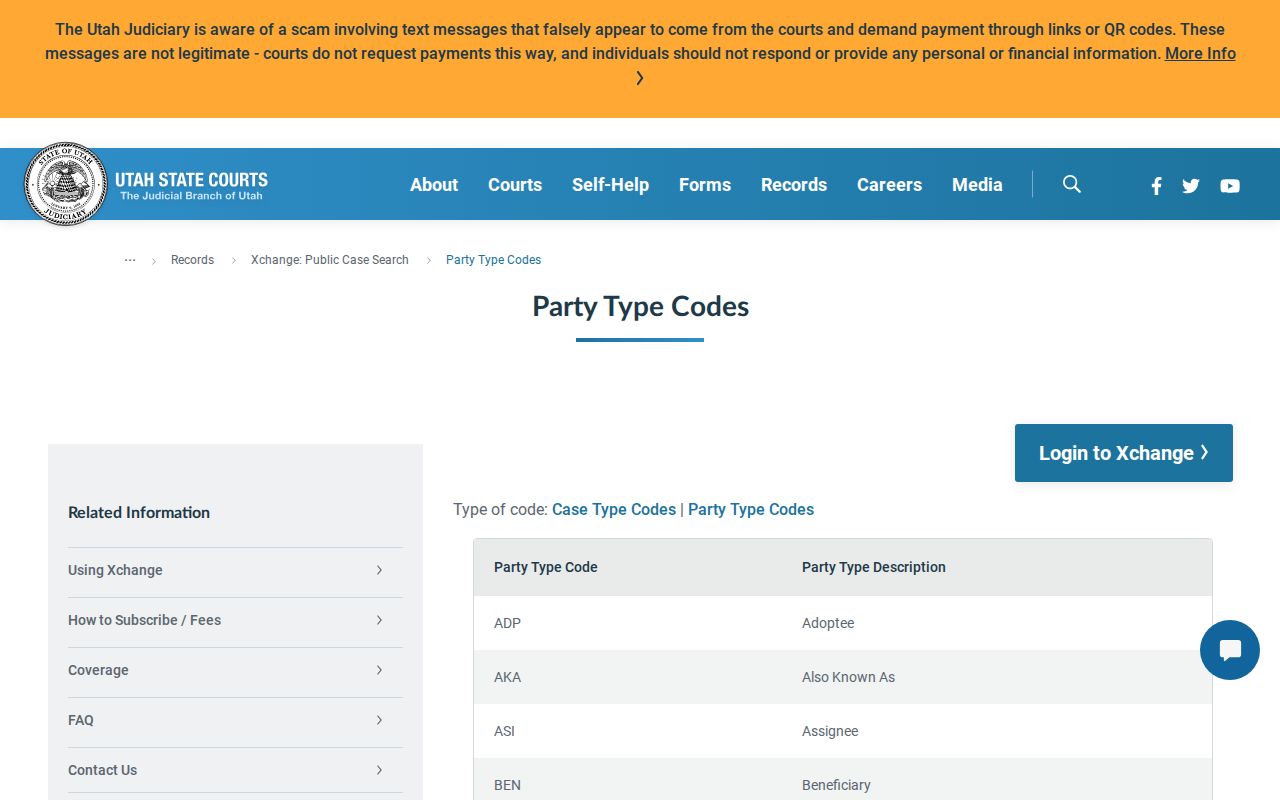Go to Xchange: Public Case Search breadcrumb

click(x=330, y=260)
